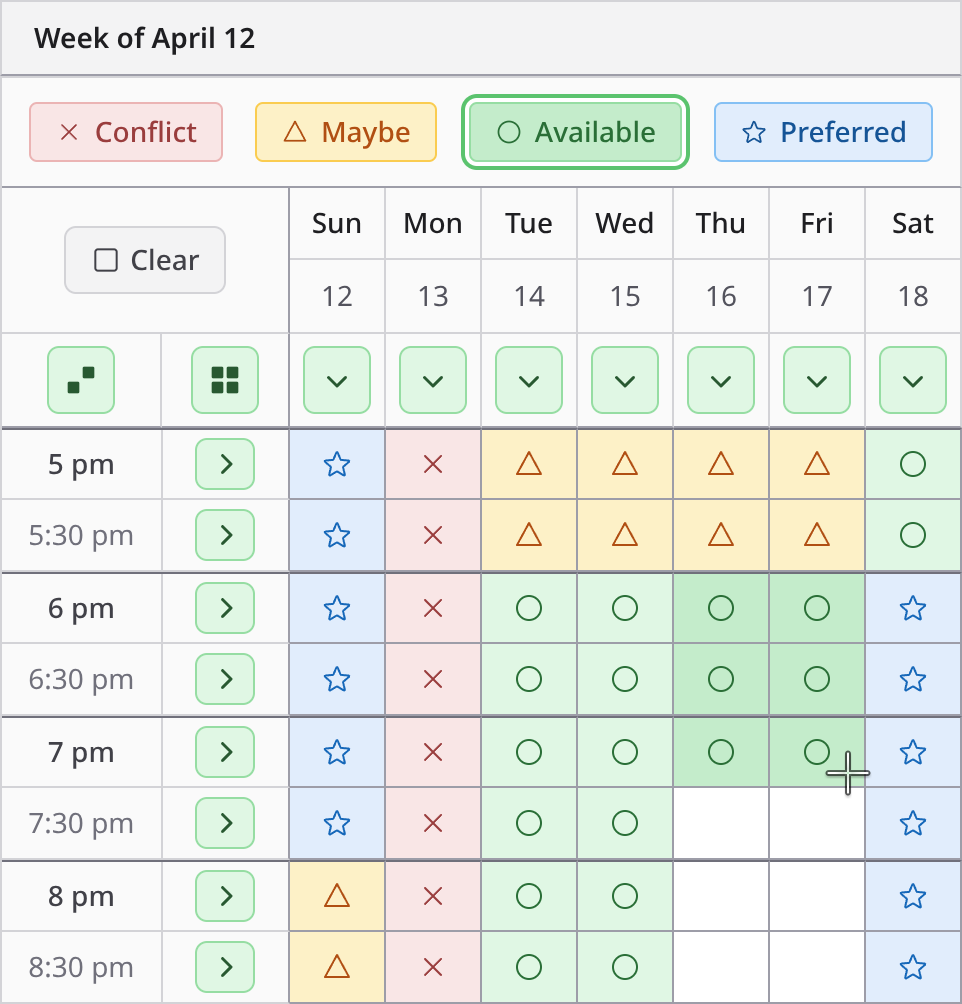Select the Conflict status toggle

[x=126, y=131]
